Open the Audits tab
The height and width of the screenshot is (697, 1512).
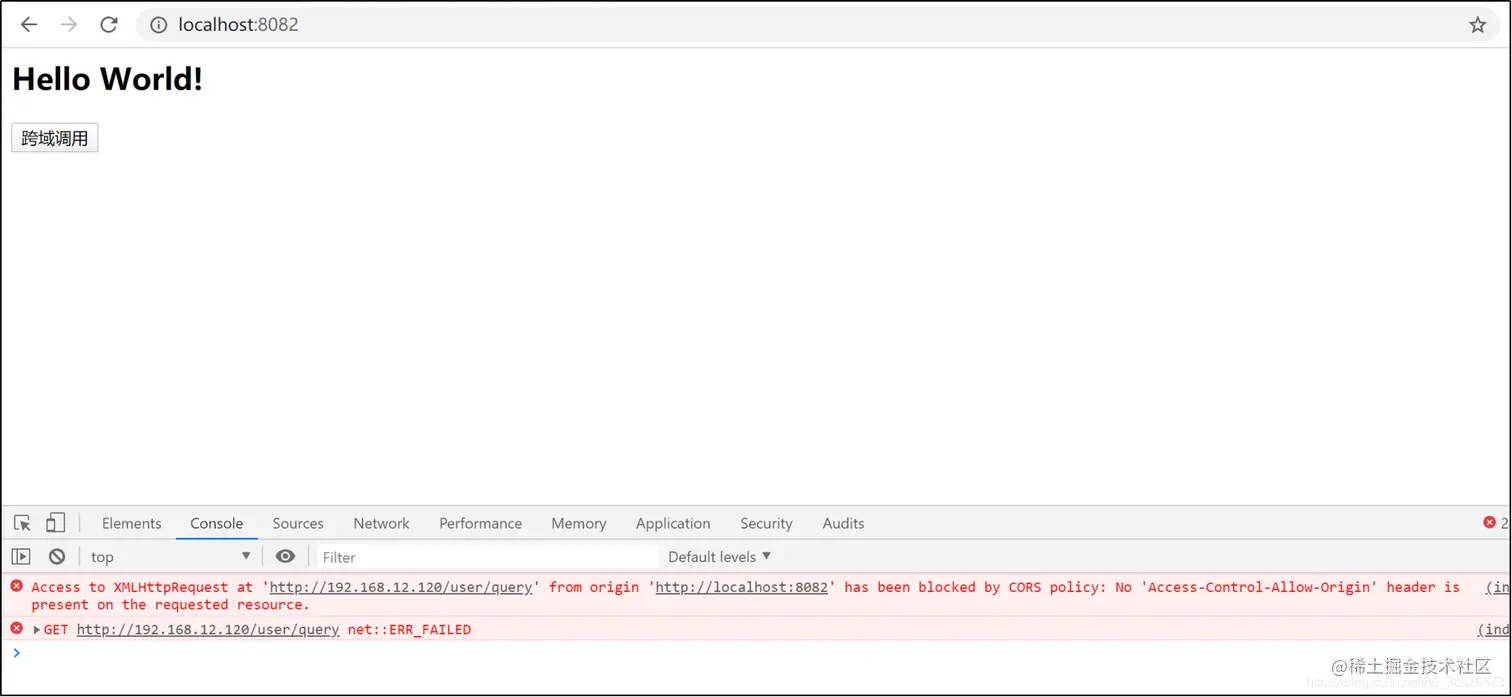(x=843, y=523)
